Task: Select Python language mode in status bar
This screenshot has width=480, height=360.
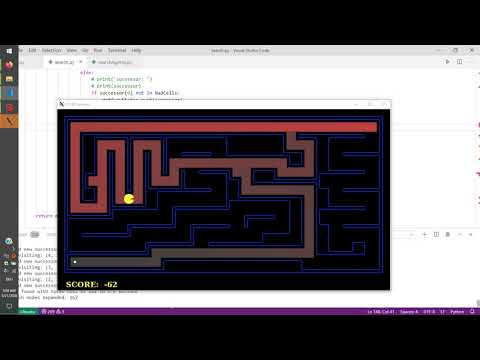Action: pyautogui.click(x=457, y=312)
